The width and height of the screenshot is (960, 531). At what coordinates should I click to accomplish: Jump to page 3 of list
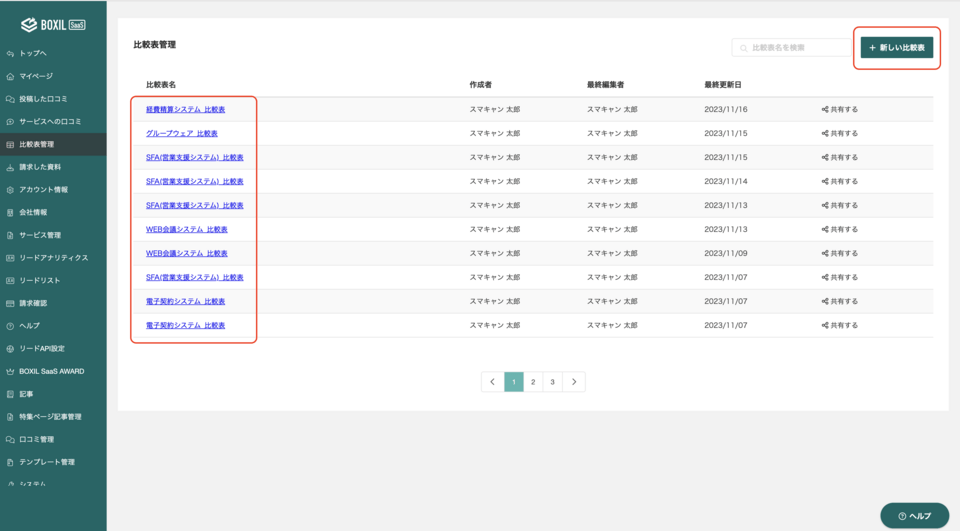pyautogui.click(x=552, y=382)
